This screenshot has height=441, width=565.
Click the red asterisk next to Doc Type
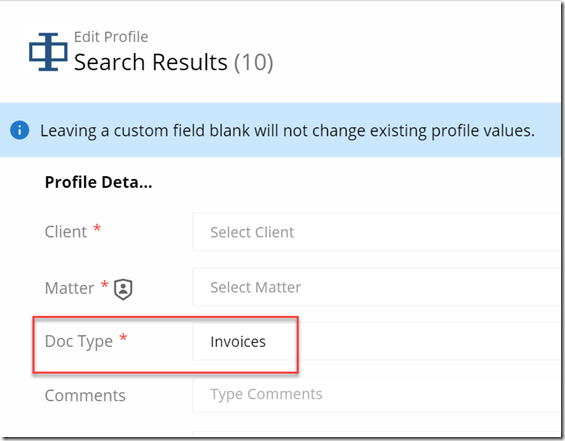pos(123,338)
